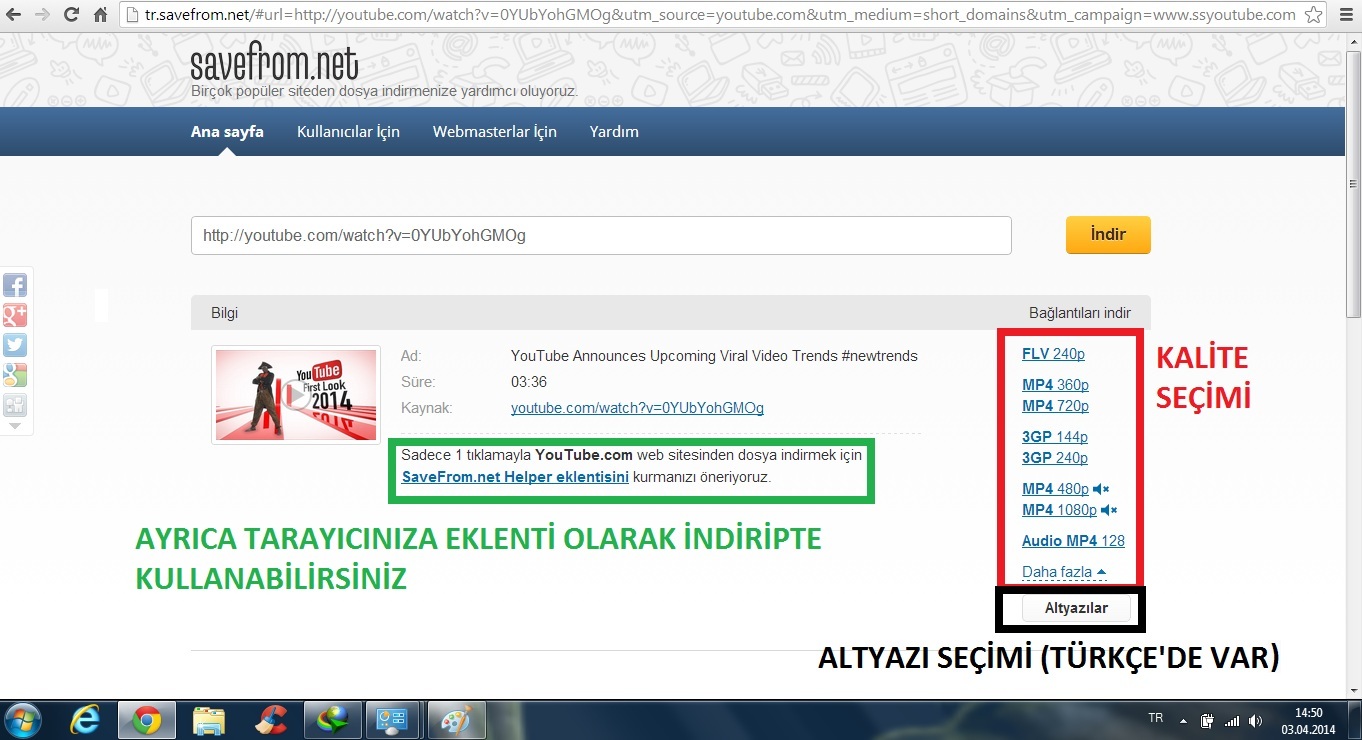Bookmark this page with the star icon

tap(1315, 16)
